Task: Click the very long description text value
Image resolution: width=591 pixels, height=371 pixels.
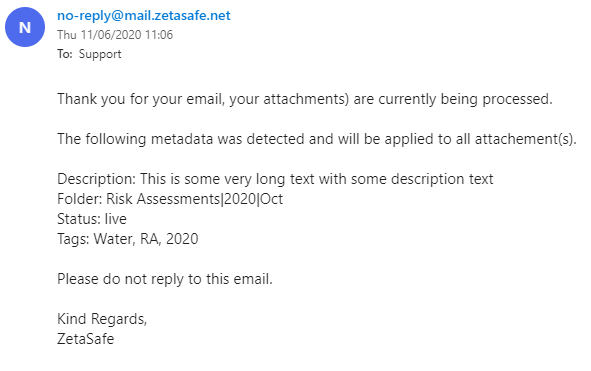Action: tap(316, 179)
